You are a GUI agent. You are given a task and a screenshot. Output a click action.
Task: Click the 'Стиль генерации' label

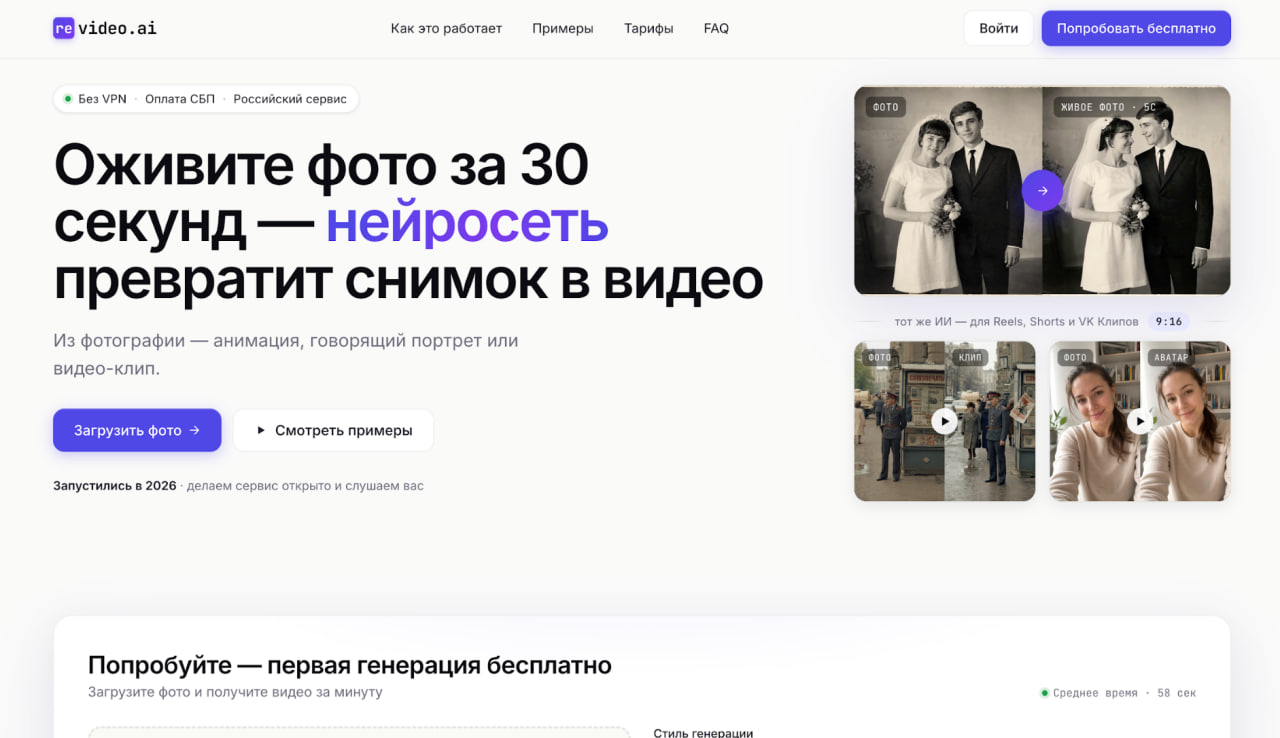(x=703, y=732)
